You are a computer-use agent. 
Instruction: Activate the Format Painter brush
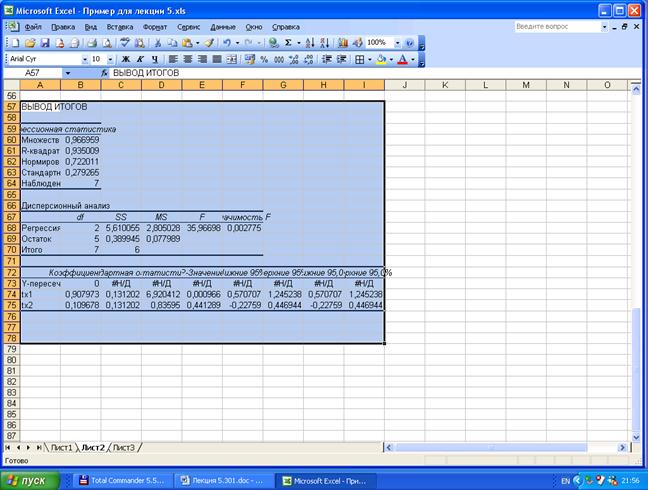(x=209, y=43)
